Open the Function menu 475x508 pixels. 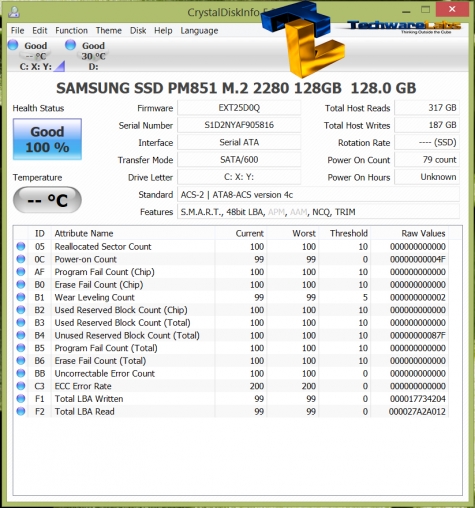[x=71, y=31]
